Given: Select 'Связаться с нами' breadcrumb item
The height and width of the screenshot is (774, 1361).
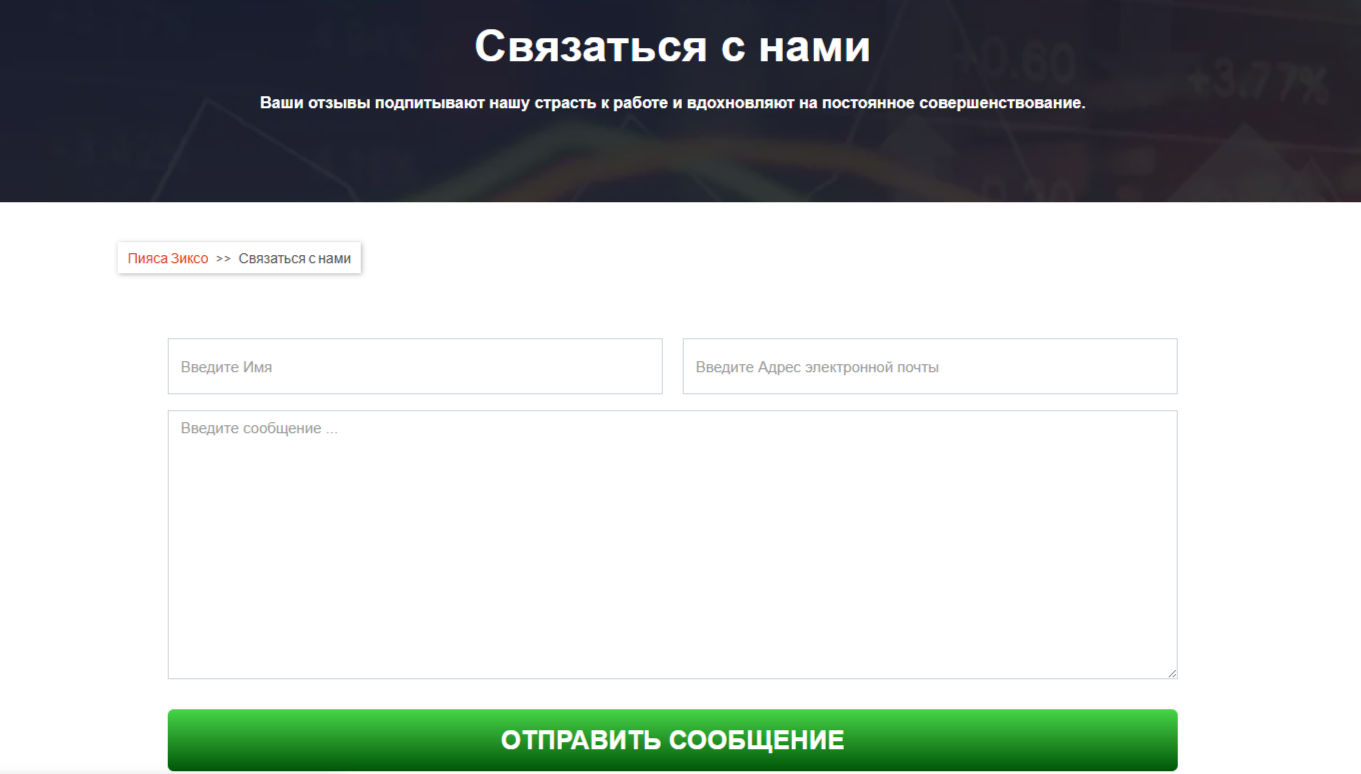Looking at the screenshot, I should point(294,258).
